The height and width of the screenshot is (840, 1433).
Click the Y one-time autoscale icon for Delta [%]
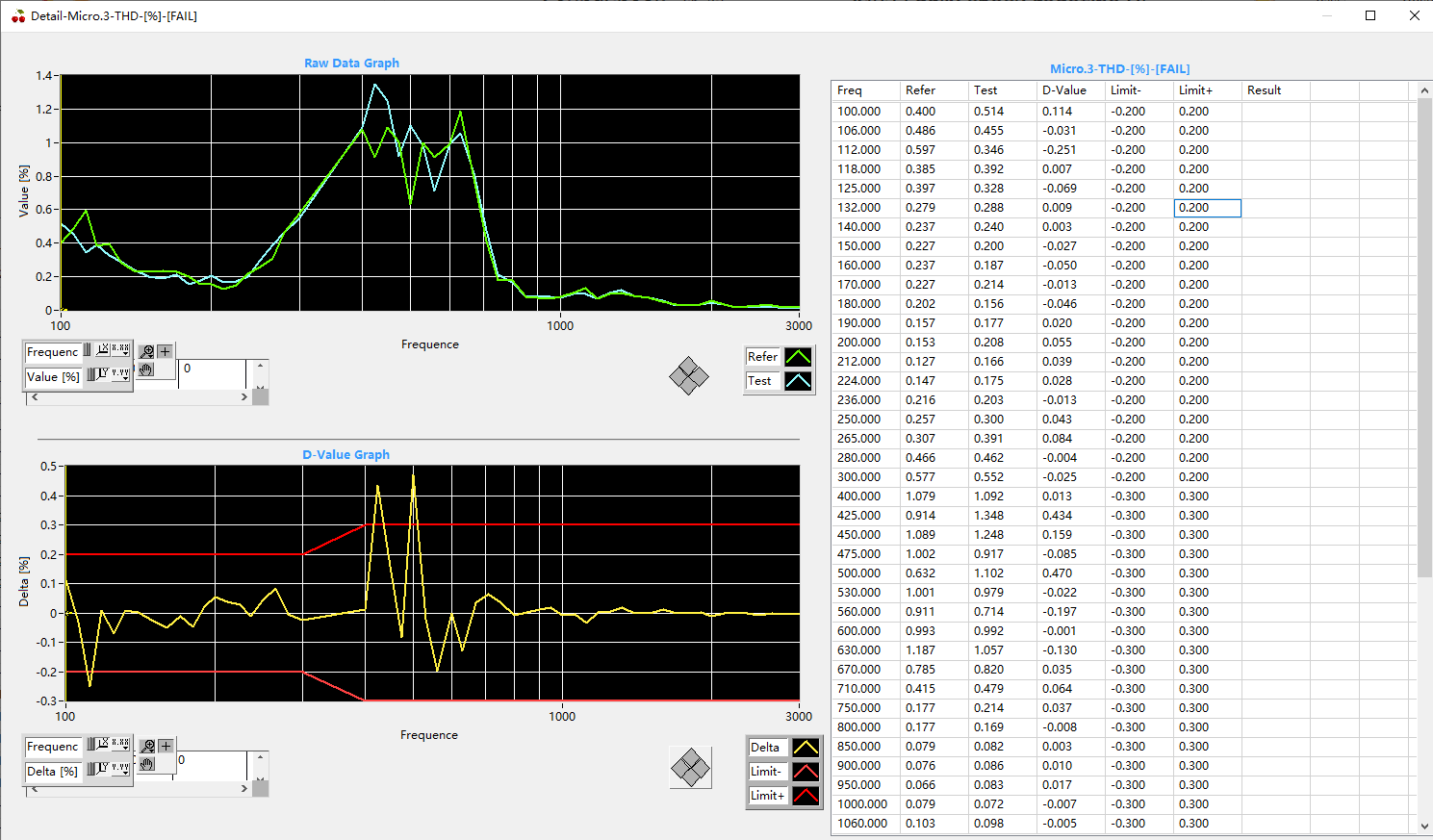pyautogui.click(x=103, y=769)
